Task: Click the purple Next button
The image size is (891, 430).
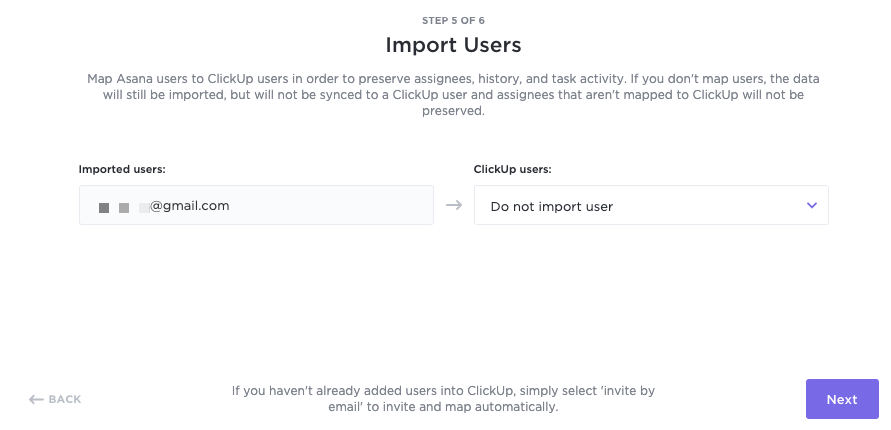Action: (x=841, y=399)
